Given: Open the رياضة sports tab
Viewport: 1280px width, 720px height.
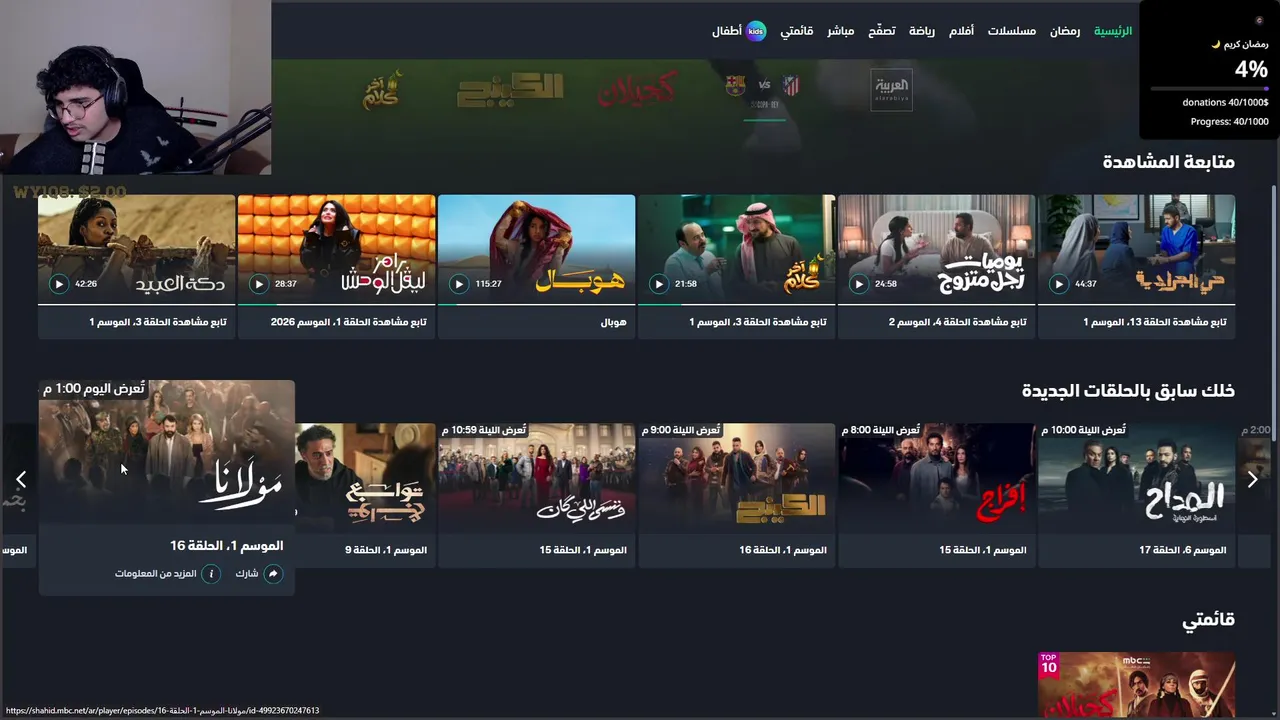Looking at the screenshot, I should click(922, 31).
